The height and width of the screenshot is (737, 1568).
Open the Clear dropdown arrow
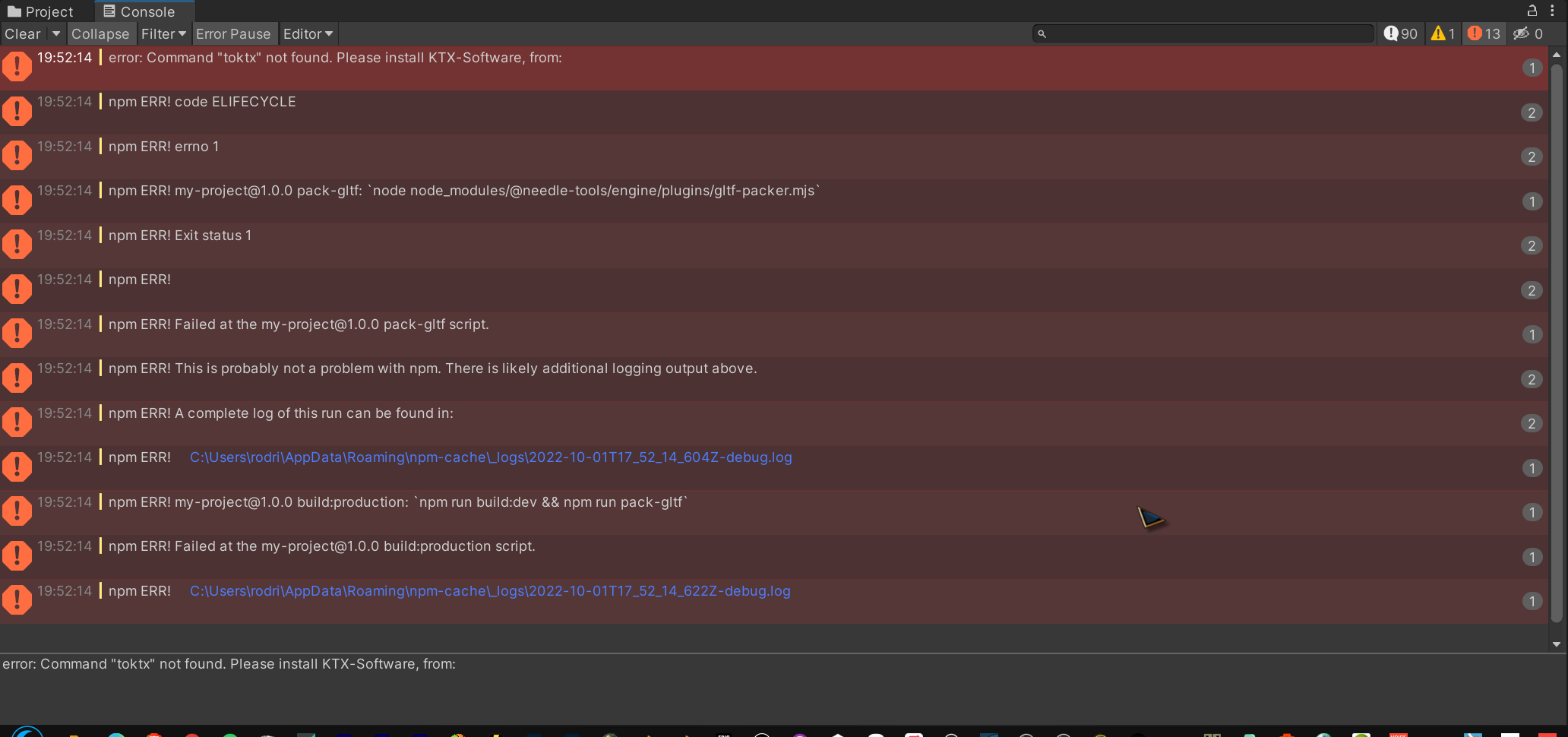pyautogui.click(x=55, y=33)
